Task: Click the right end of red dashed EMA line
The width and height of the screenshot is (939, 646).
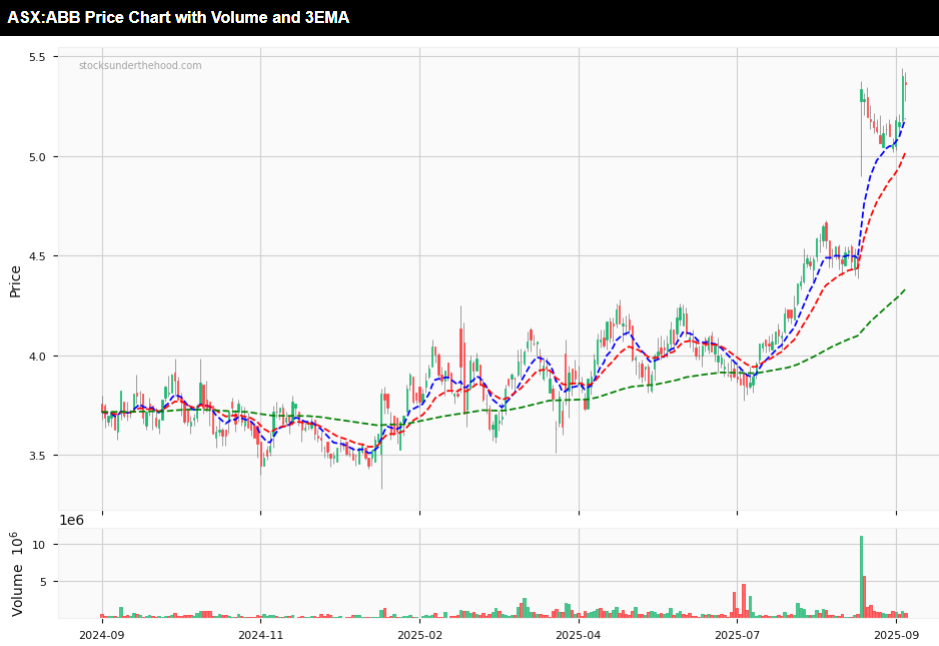Action: [x=904, y=154]
